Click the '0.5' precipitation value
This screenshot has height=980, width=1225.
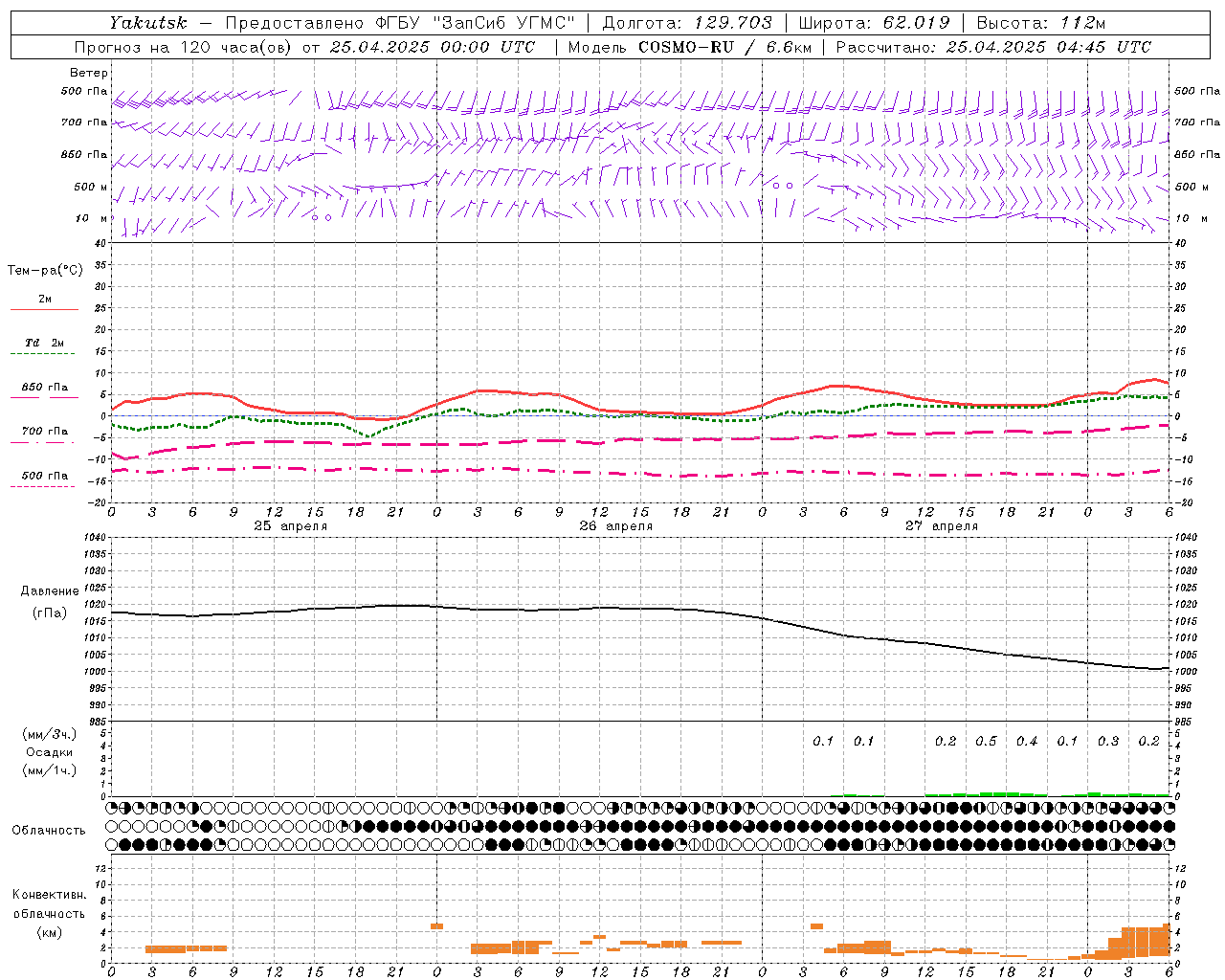[986, 742]
